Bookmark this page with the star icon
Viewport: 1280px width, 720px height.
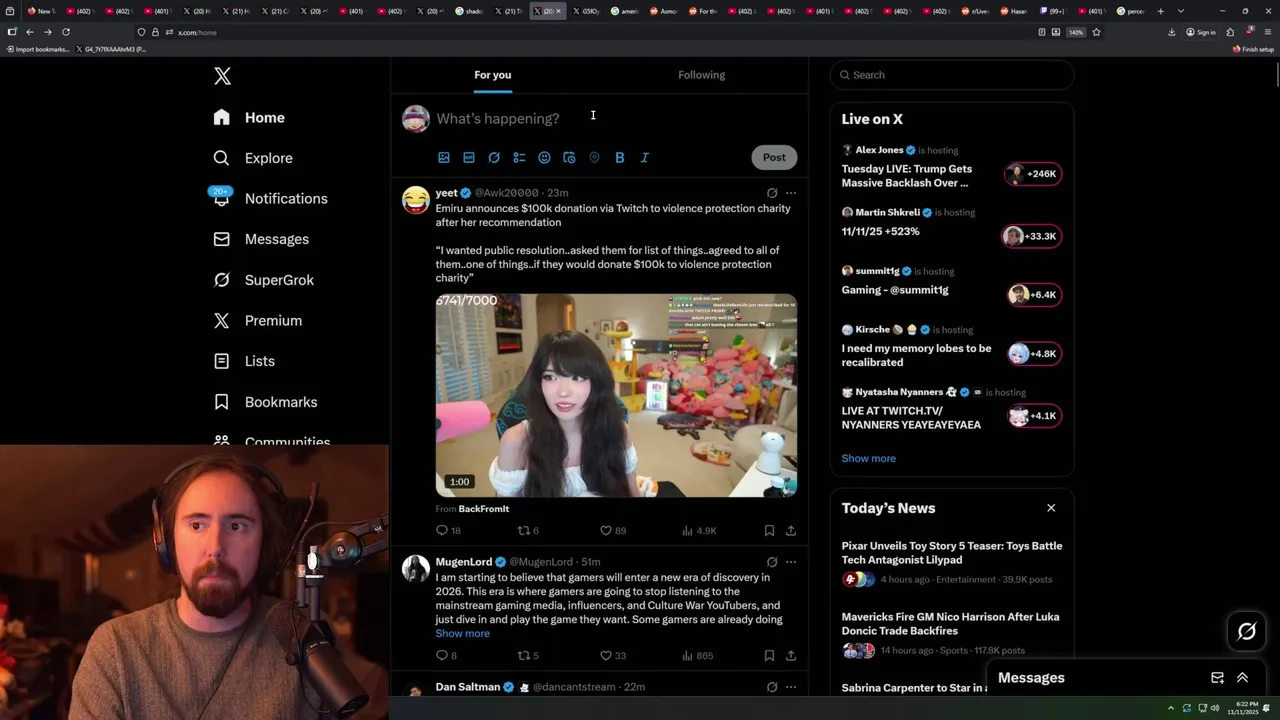click(1096, 32)
